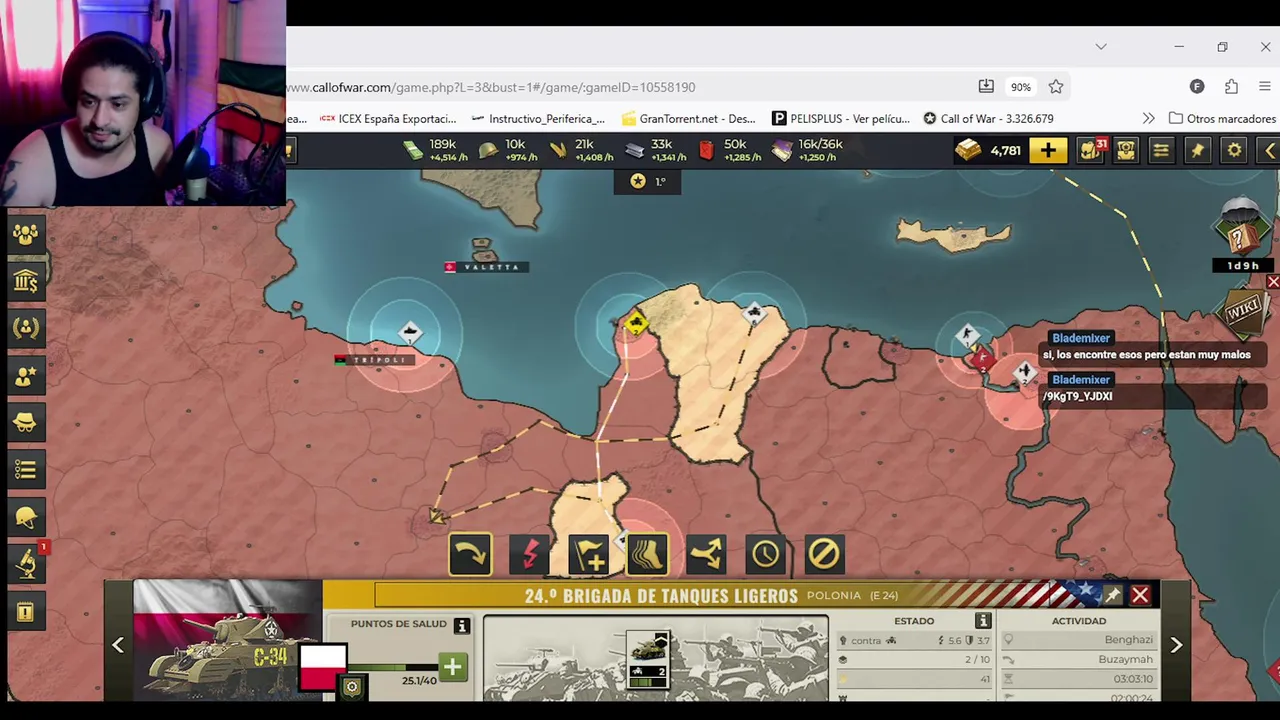The image size is (1280, 720).
Task: Select the delay clock command button
Action: tap(765, 554)
